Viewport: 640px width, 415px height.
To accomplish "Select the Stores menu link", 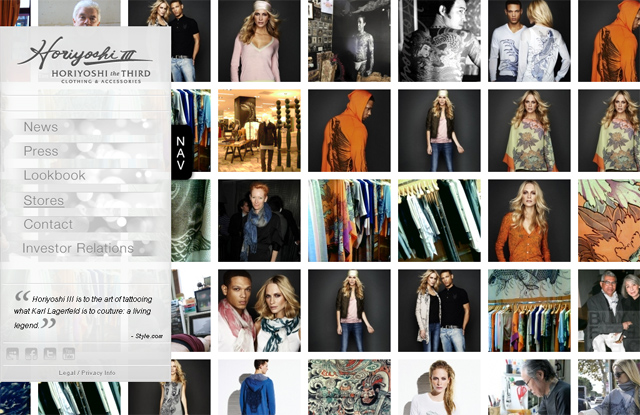I will click(44, 200).
